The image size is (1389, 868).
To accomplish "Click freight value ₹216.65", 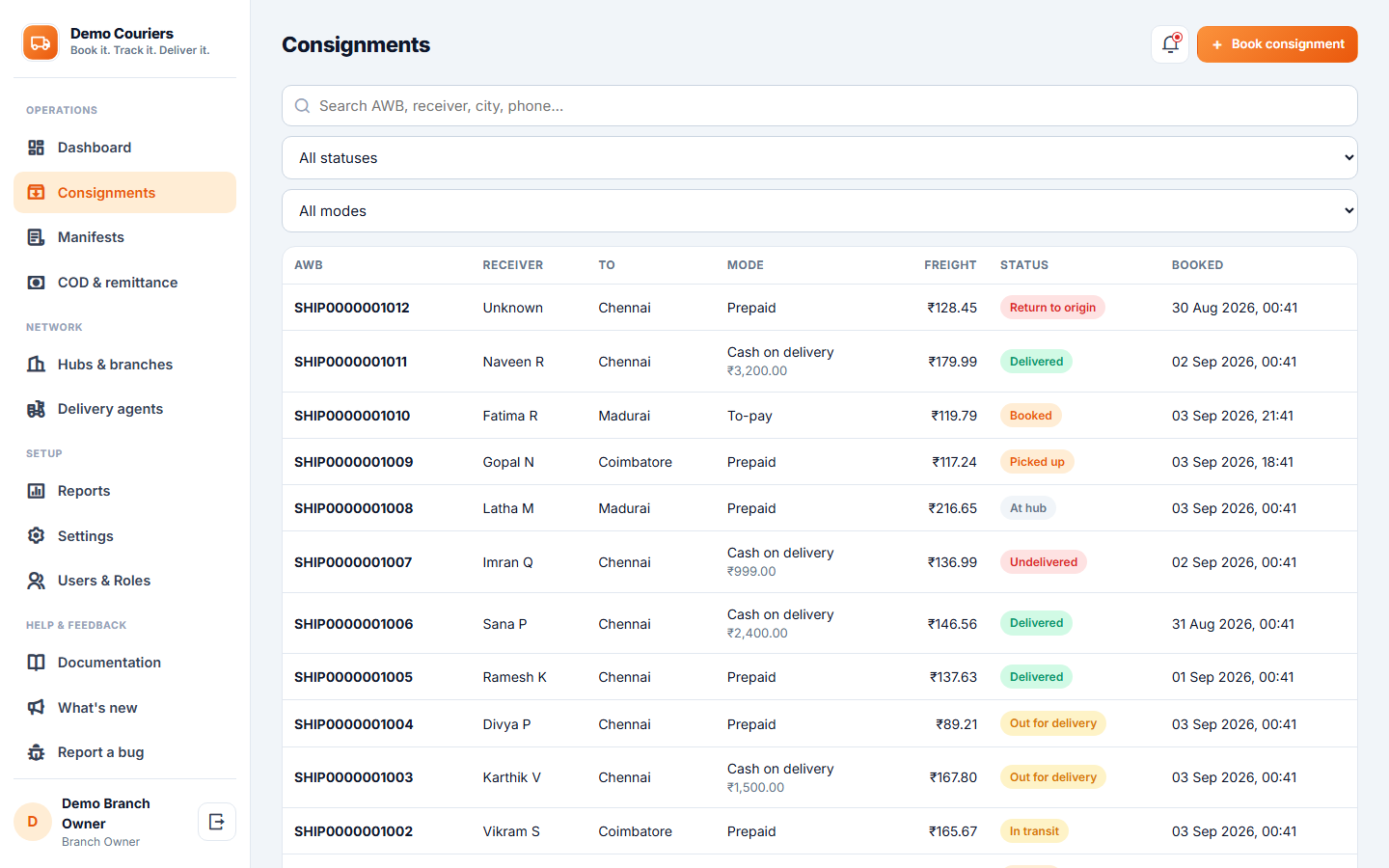I will 953,508.
